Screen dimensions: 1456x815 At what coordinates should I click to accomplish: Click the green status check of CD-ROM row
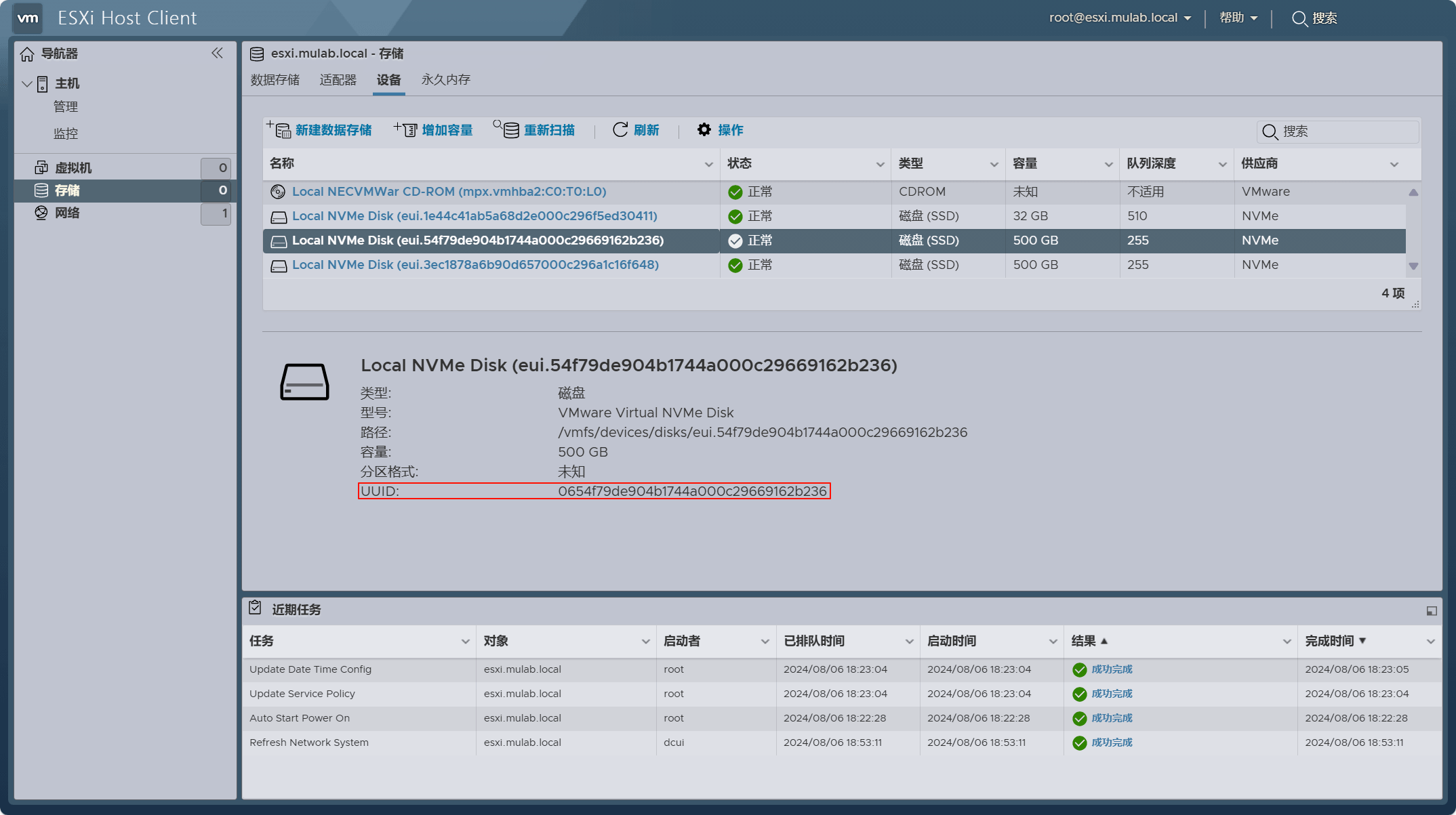tap(735, 192)
